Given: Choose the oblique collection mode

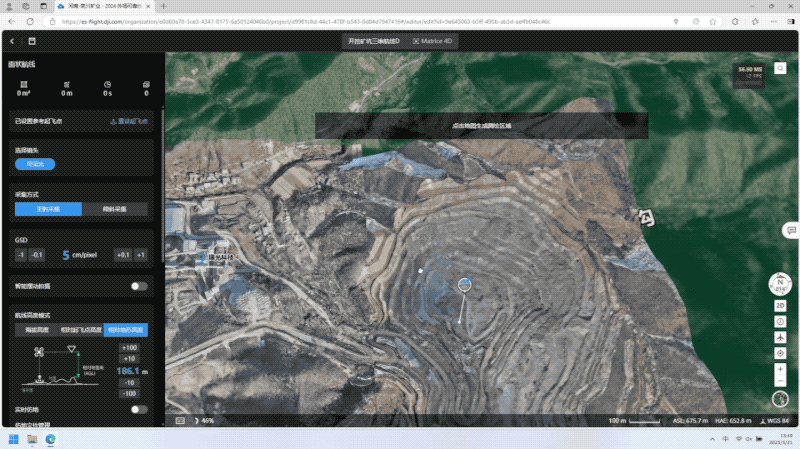Looking at the screenshot, I should (x=115, y=209).
